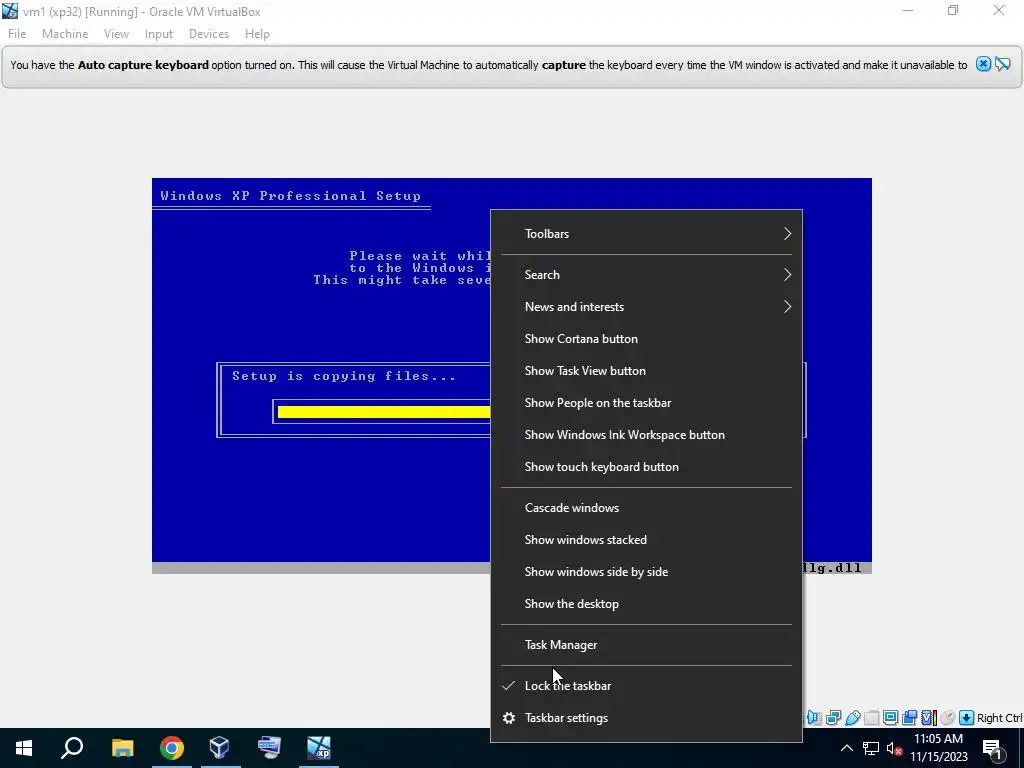Expand the Toolbars submenu
Image resolution: width=1024 pixels, height=768 pixels.
tap(646, 233)
